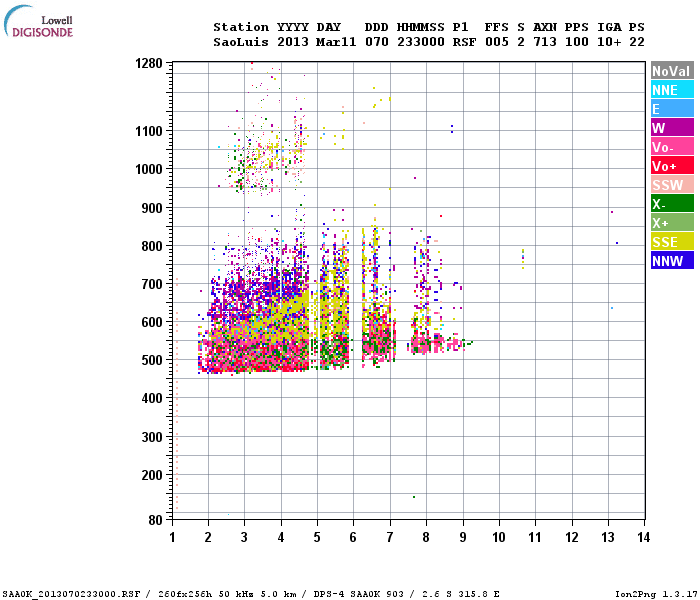Image resolution: width=700 pixels, height=600 pixels.
Task: Click the W legend color box
Action: (x=672, y=128)
